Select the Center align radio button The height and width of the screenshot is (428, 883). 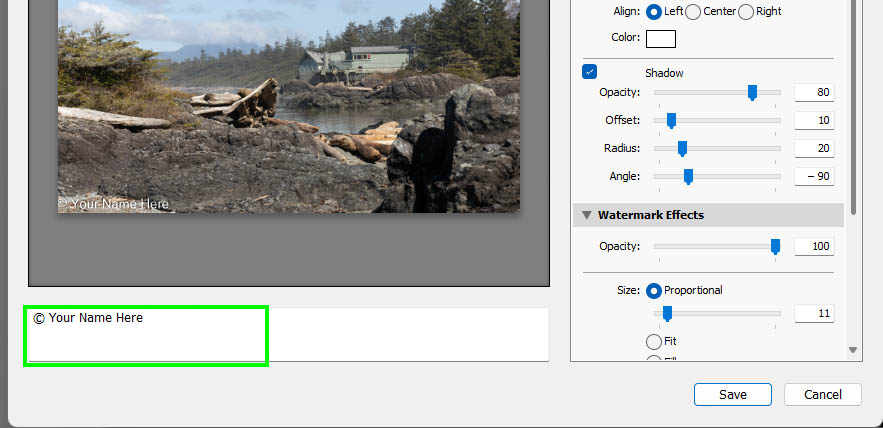(693, 12)
